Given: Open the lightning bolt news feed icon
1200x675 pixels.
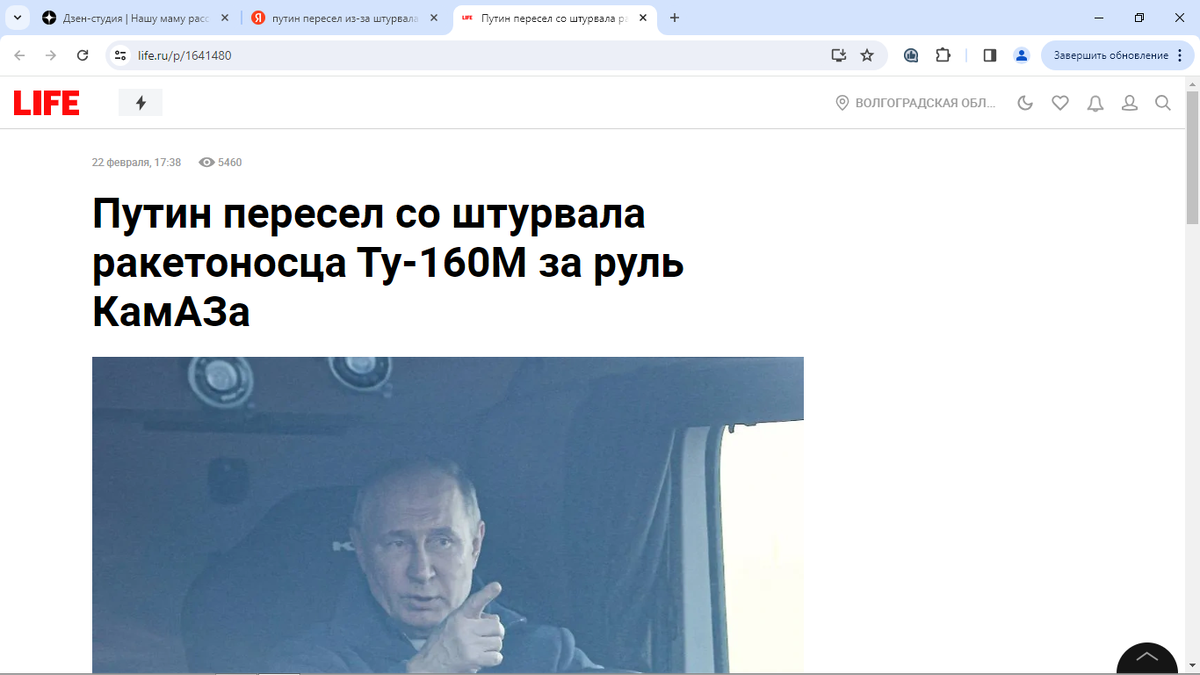Looking at the screenshot, I should 141,103.
